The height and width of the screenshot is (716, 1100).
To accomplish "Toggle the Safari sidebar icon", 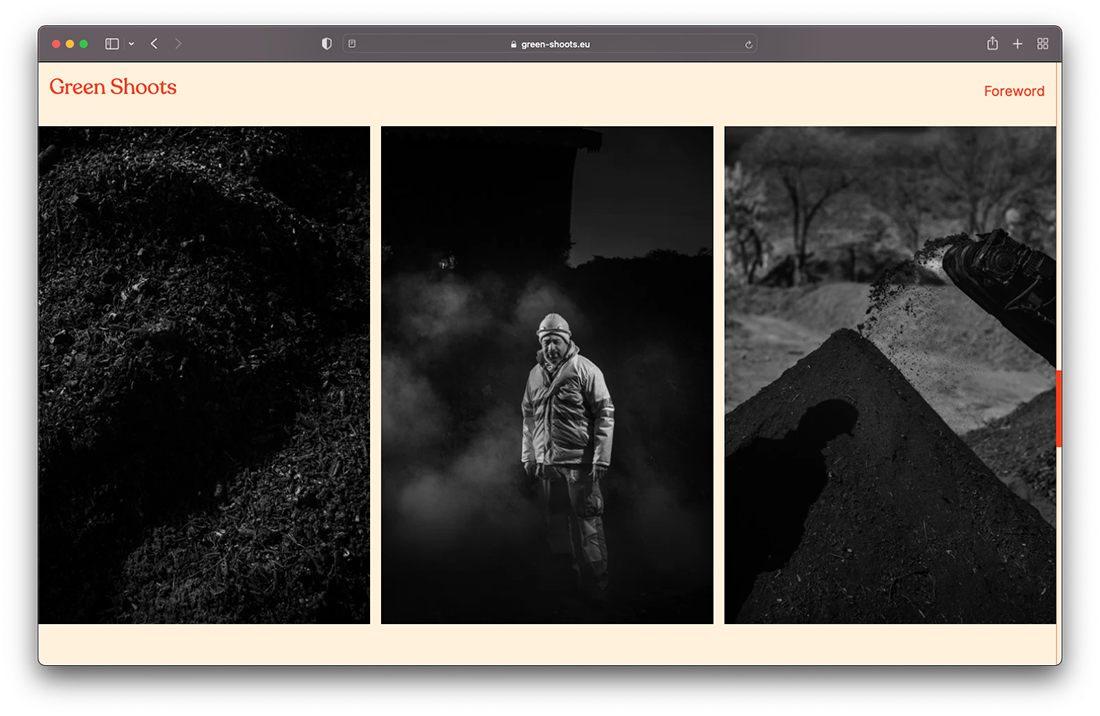I will point(112,43).
